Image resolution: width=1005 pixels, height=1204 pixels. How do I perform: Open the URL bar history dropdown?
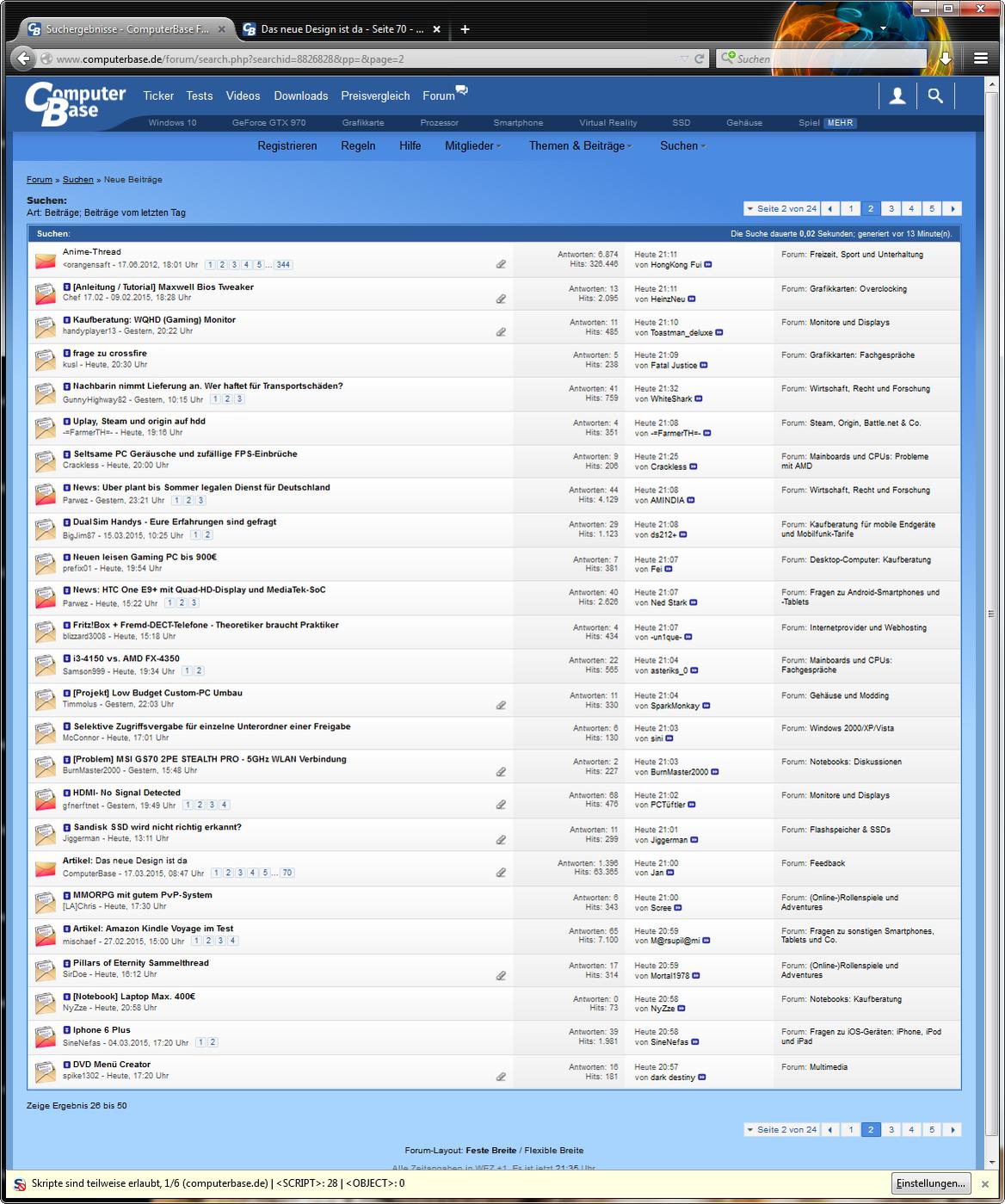[685, 59]
